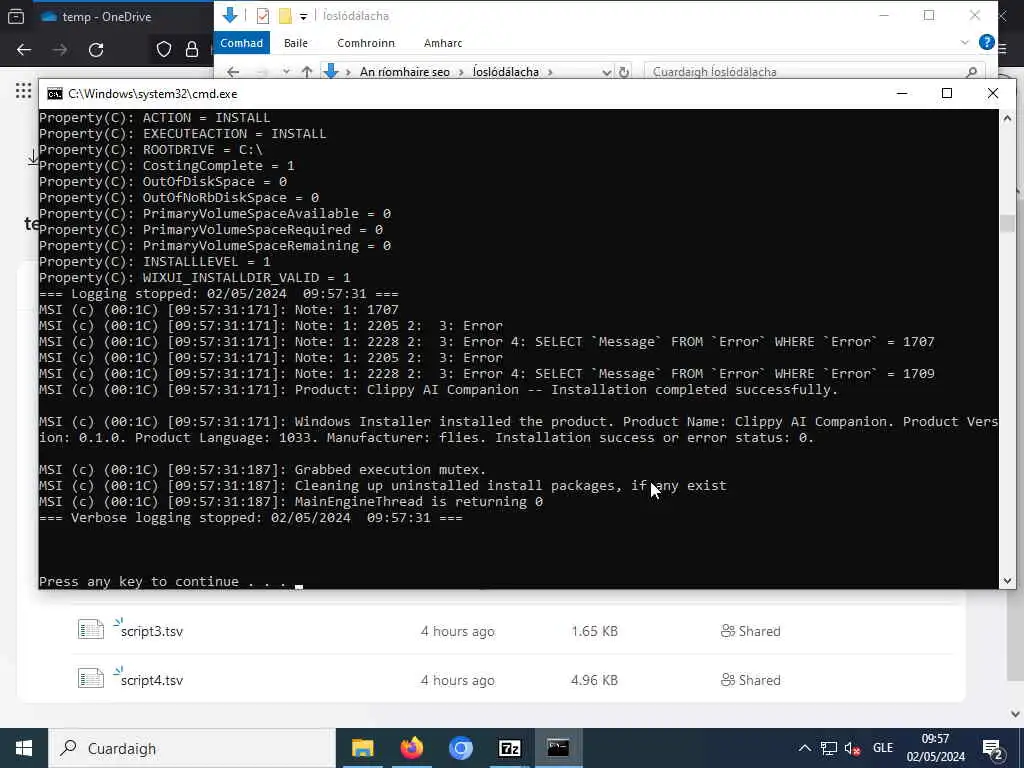Reload the OneDrive page in Firefox
The width and height of the screenshot is (1024, 768).
tap(96, 50)
